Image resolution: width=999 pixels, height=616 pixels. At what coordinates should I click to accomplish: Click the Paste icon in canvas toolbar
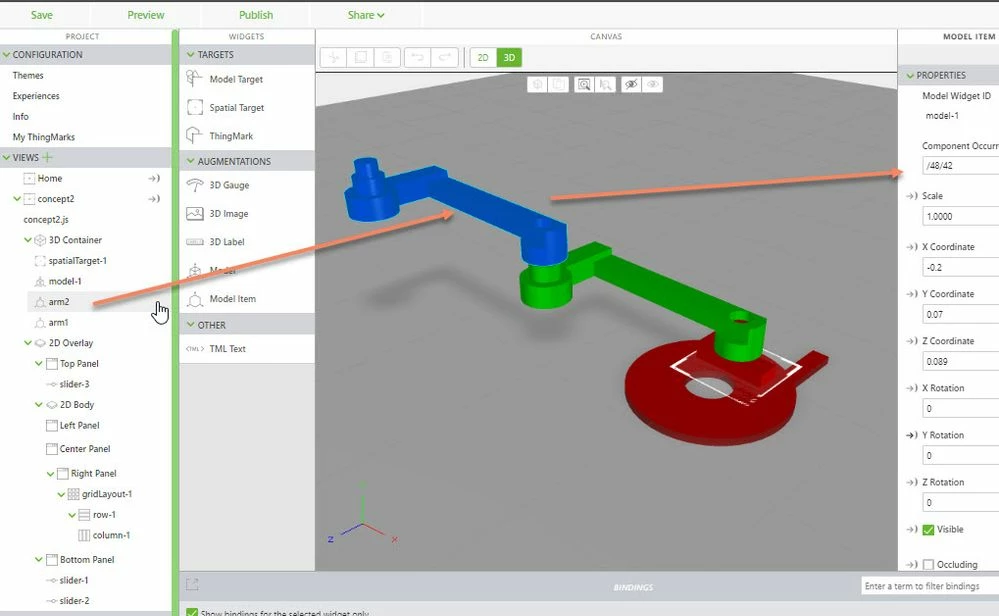387,58
